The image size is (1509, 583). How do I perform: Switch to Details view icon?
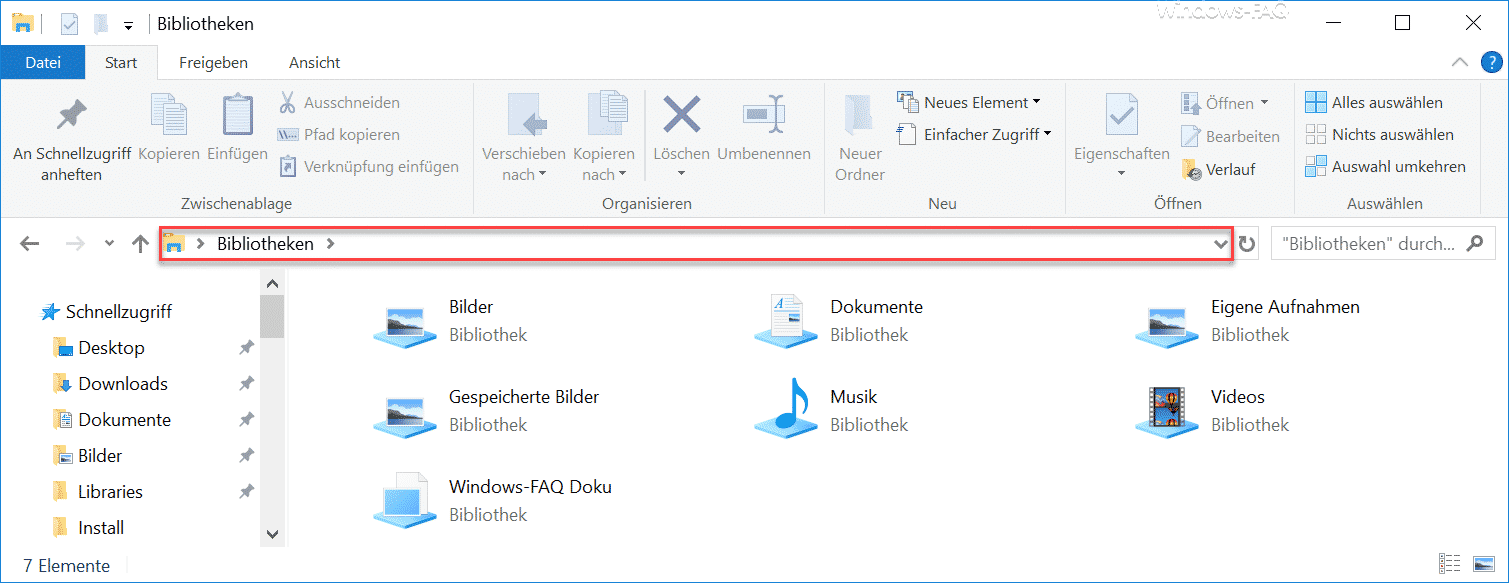pyautogui.click(x=1450, y=565)
